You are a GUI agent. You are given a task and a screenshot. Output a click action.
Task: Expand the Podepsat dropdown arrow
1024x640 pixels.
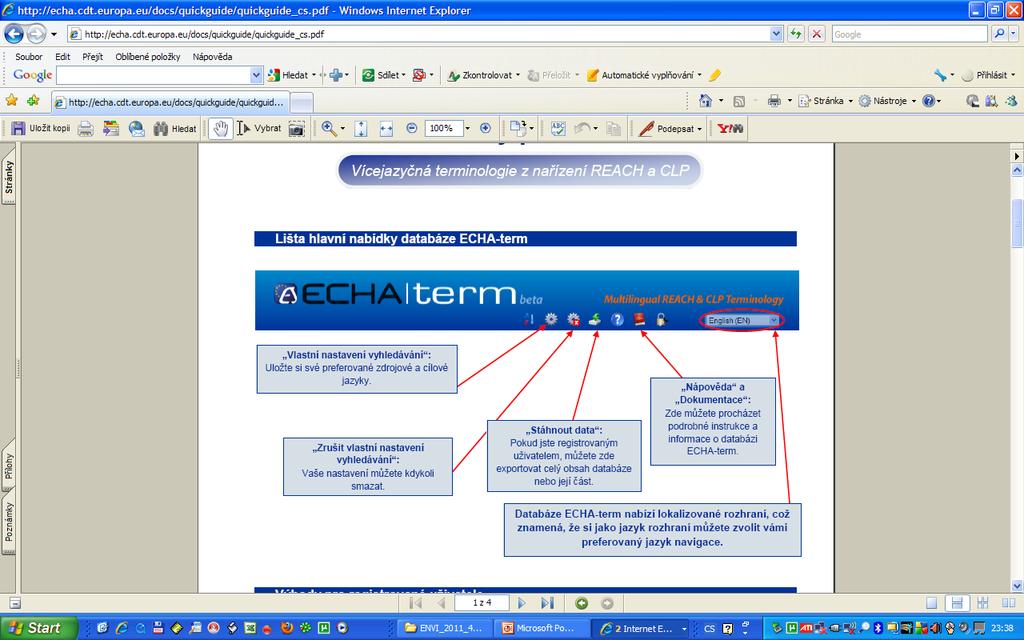pyautogui.click(x=699, y=129)
